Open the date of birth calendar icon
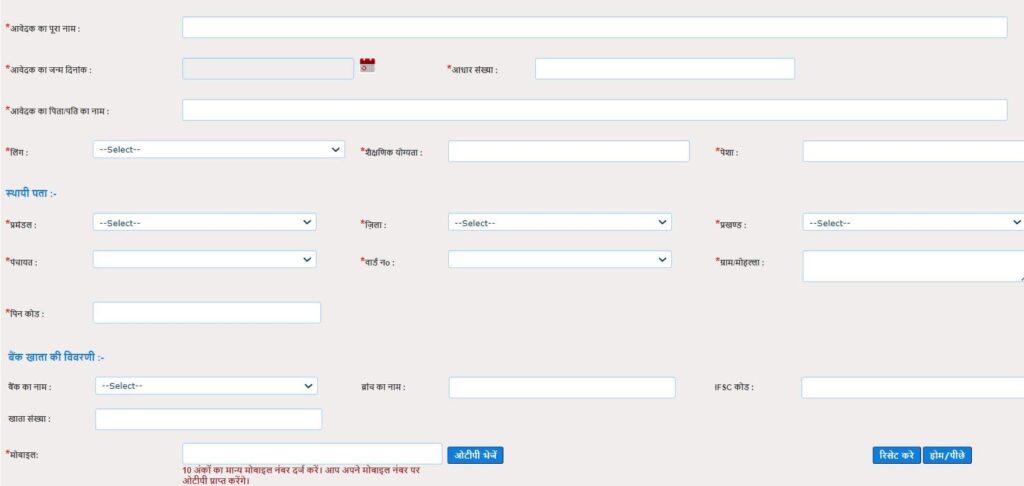This screenshot has height=486, width=1024. tap(367, 66)
